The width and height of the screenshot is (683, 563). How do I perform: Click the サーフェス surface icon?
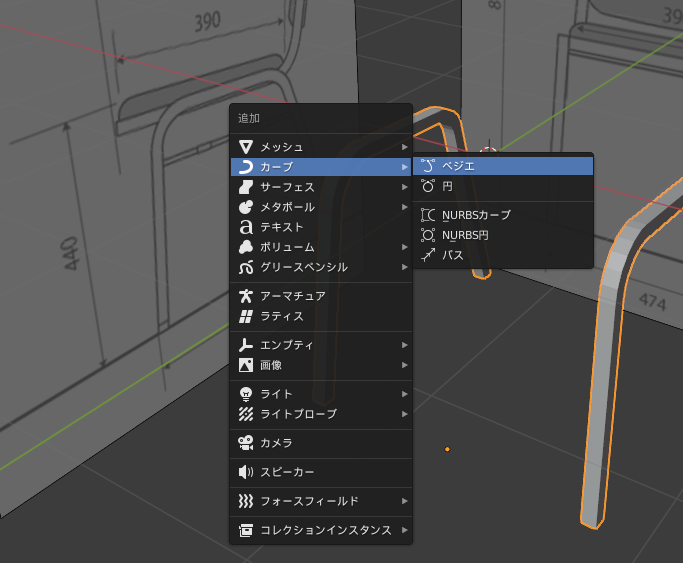246,187
